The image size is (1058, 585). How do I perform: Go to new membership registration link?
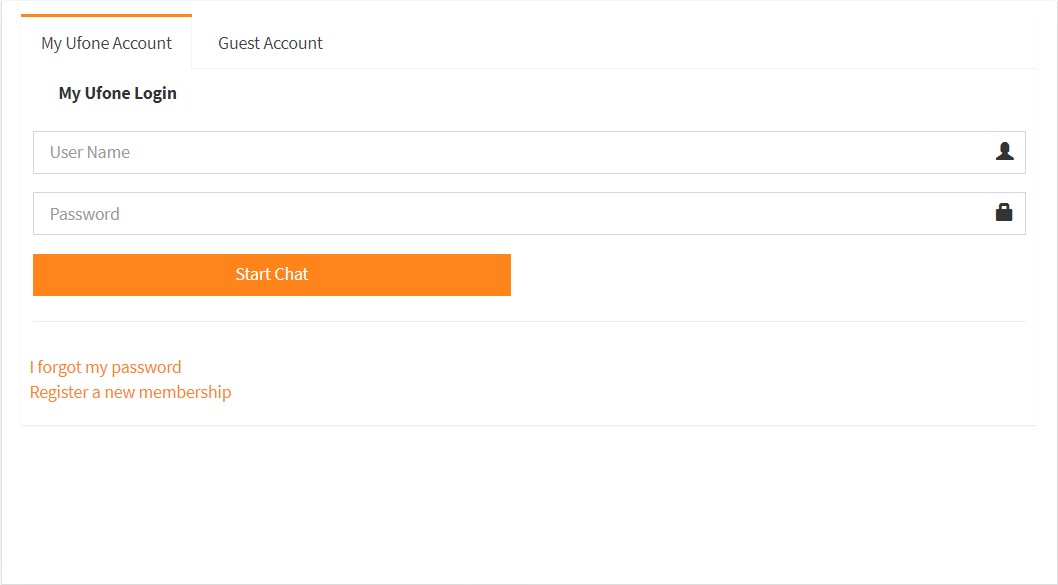(x=130, y=392)
